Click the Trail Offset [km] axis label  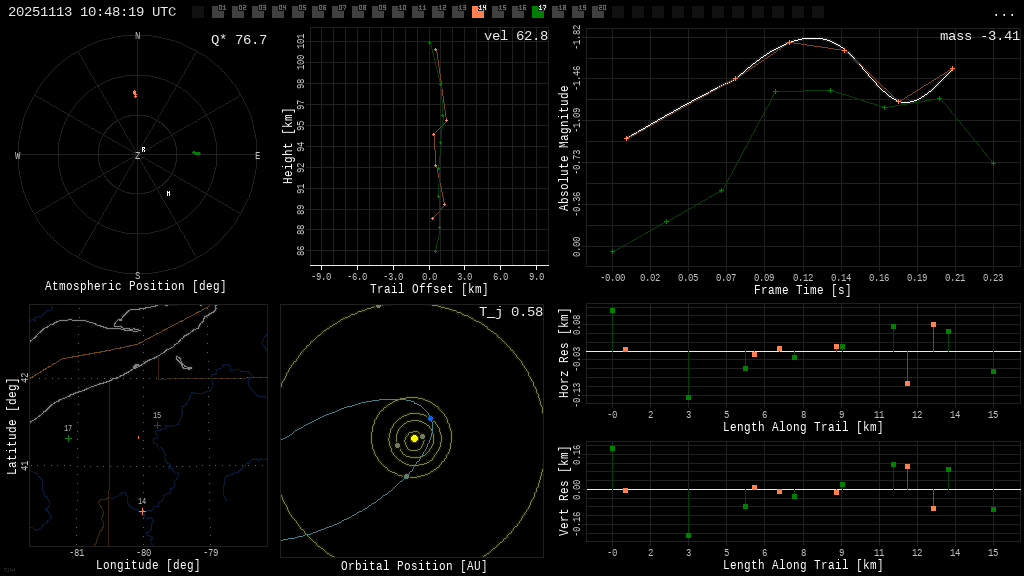click(429, 289)
